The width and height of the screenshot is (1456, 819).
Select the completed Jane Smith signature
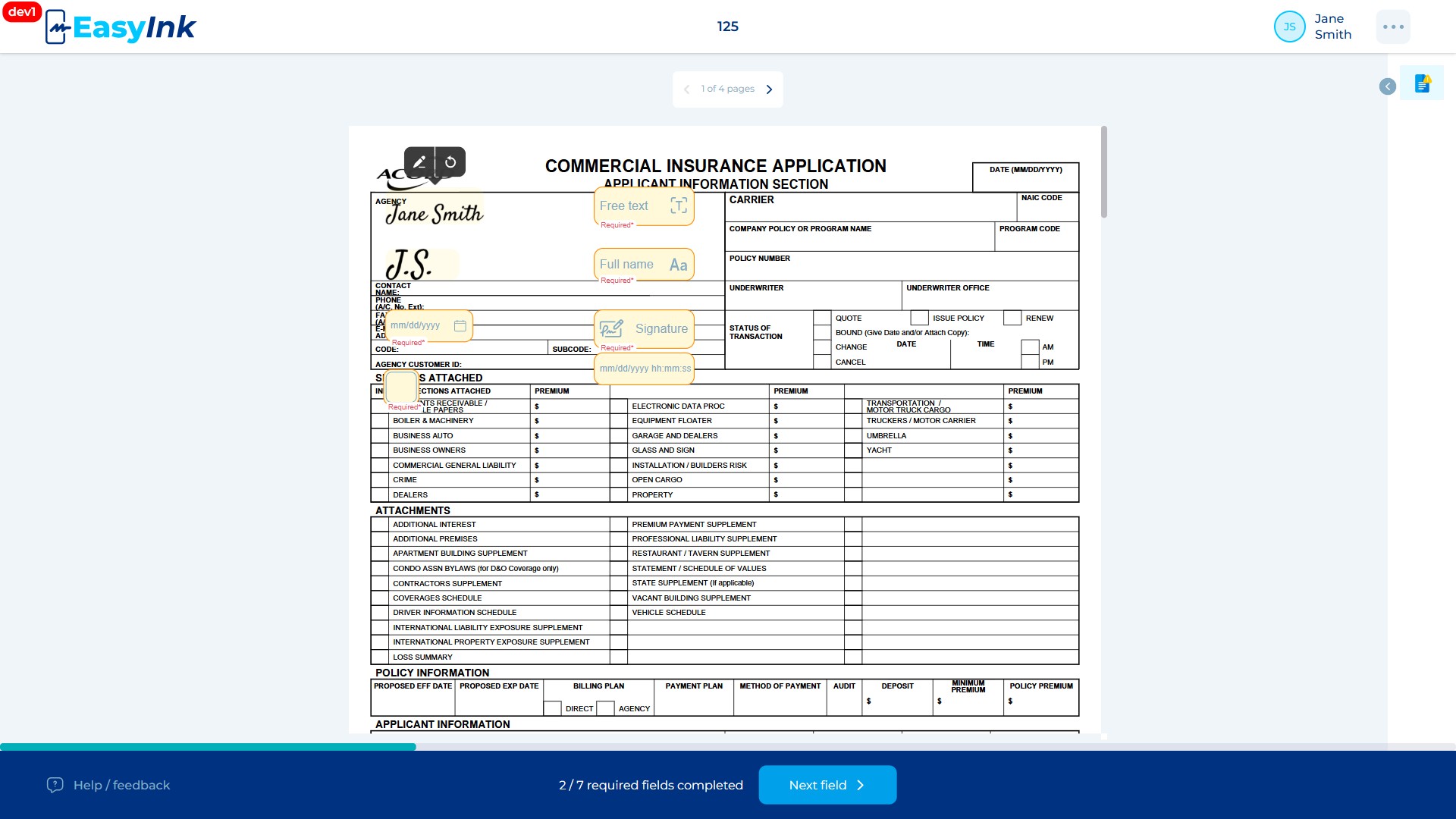click(x=434, y=212)
